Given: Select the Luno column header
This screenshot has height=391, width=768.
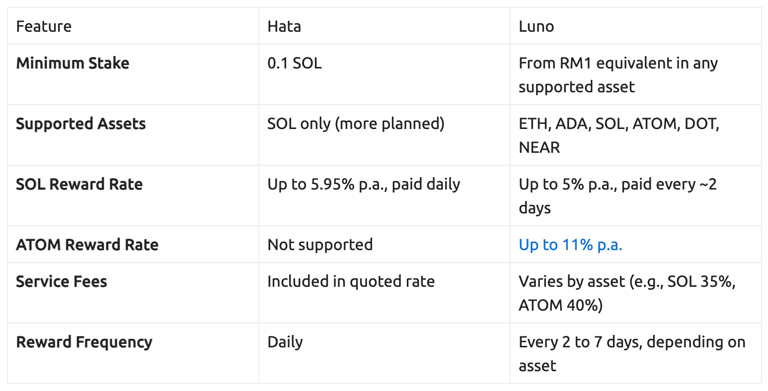Looking at the screenshot, I should tap(536, 26).
